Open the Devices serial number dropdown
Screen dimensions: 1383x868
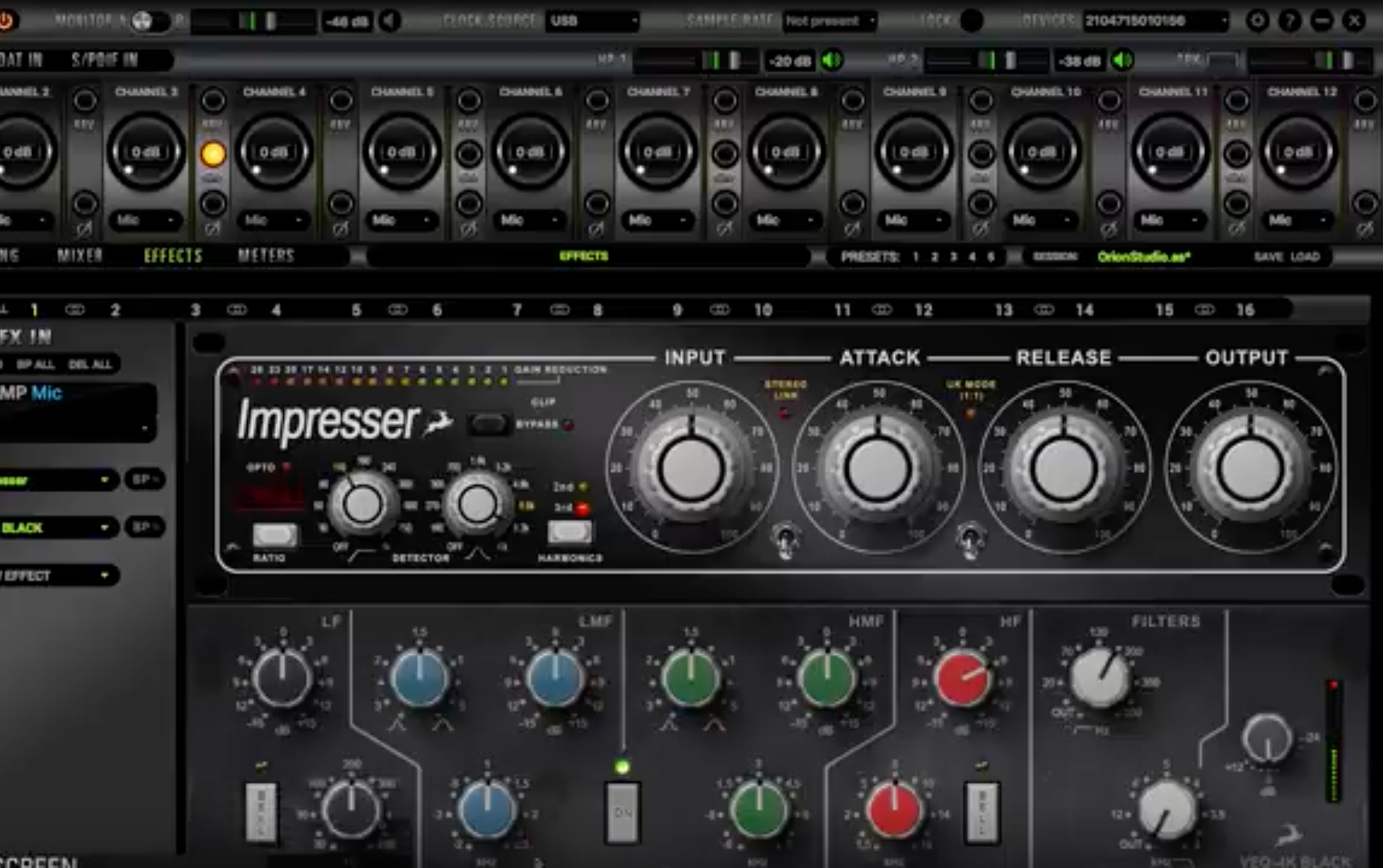(x=1155, y=21)
